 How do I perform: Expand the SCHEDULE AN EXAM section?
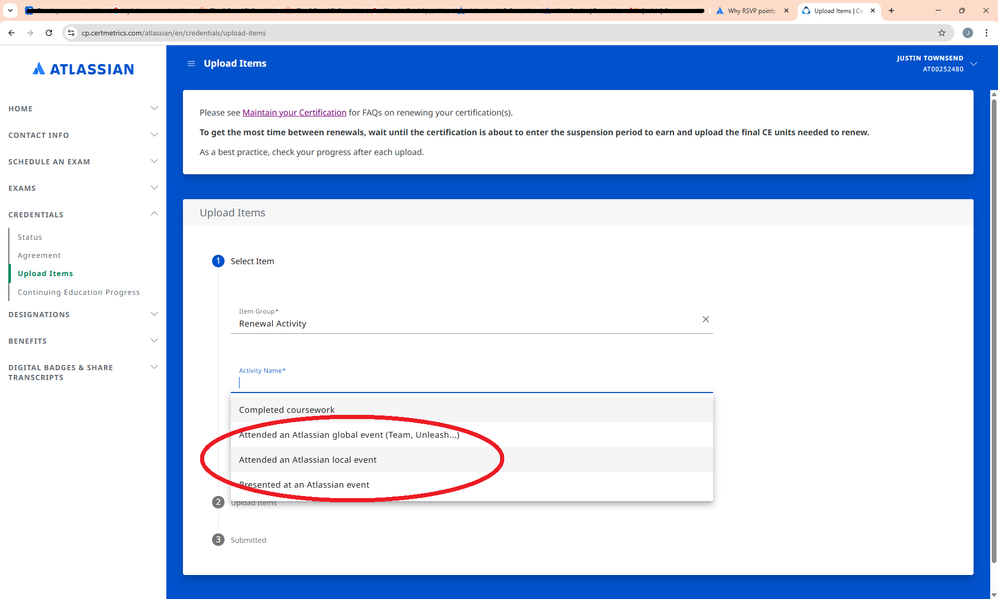click(83, 162)
